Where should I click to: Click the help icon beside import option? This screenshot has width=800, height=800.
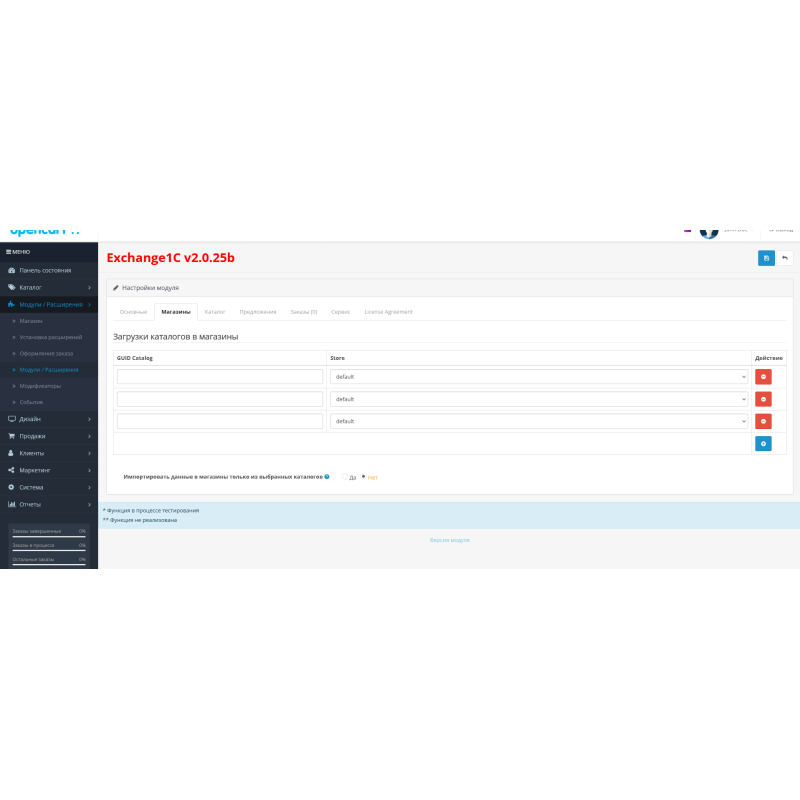pos(327,477)
